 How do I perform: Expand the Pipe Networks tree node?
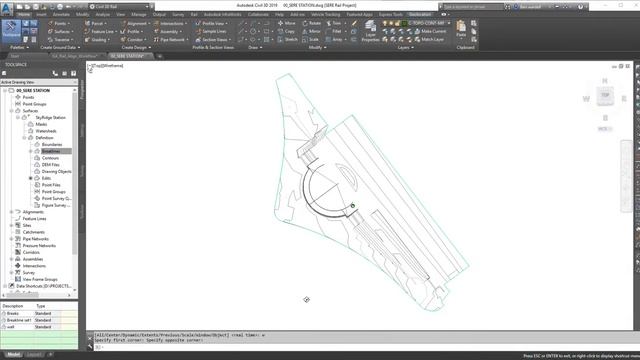tap(11, 239)
